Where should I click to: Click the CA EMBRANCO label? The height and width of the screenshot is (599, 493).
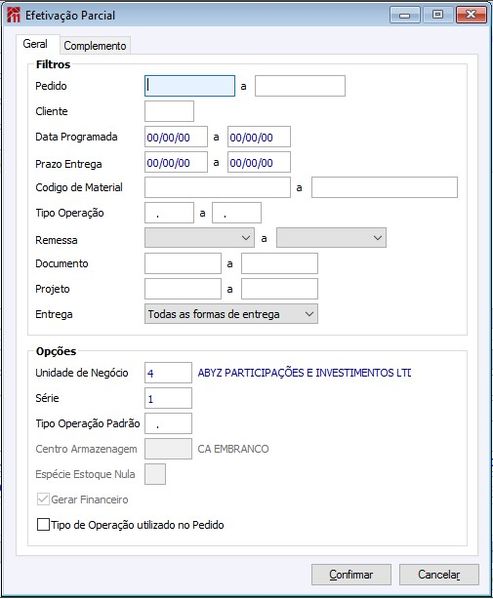(x=233, y=449)
